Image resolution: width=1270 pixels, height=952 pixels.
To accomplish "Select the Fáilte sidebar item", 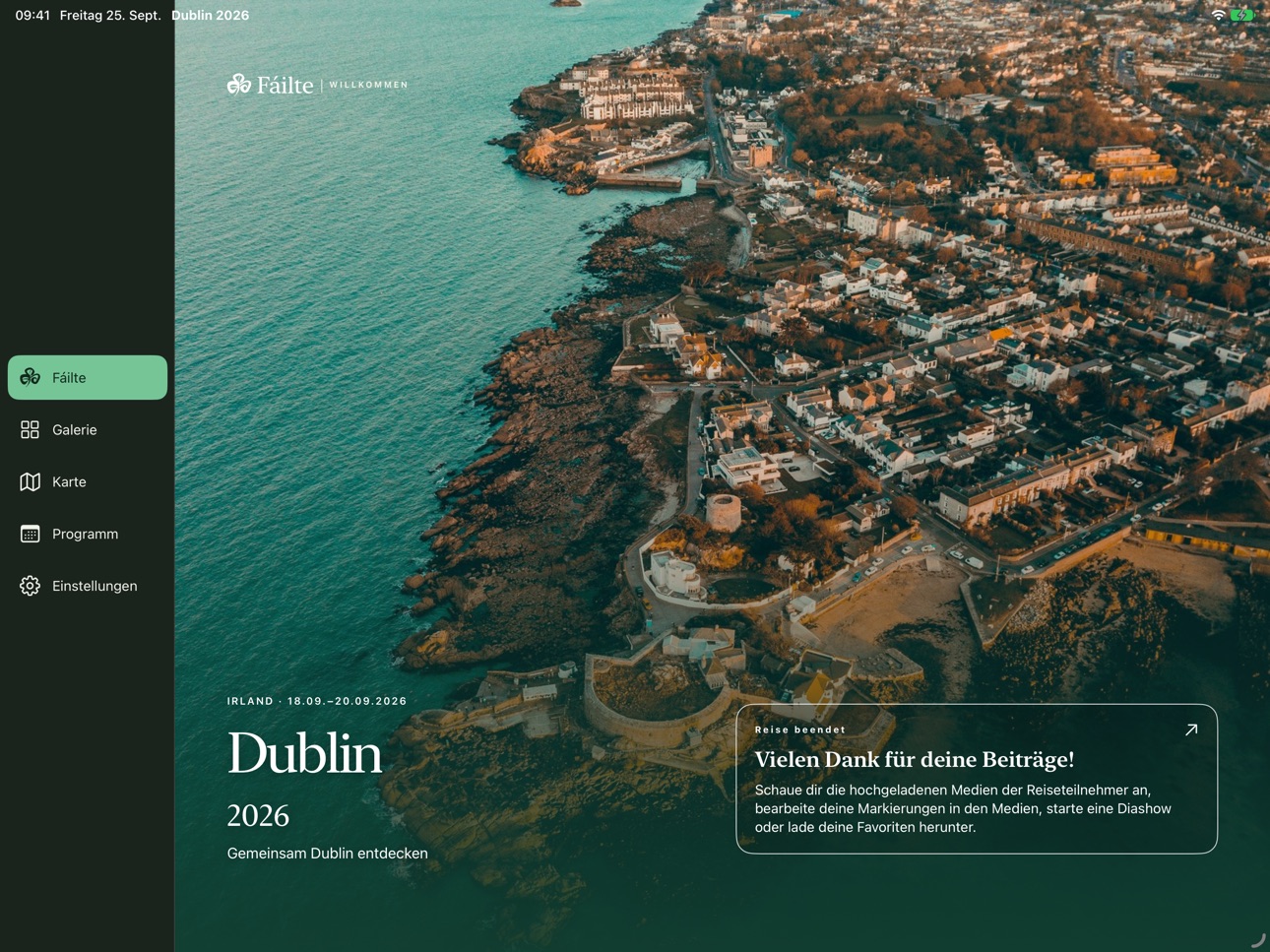I will tap(88, 377).
